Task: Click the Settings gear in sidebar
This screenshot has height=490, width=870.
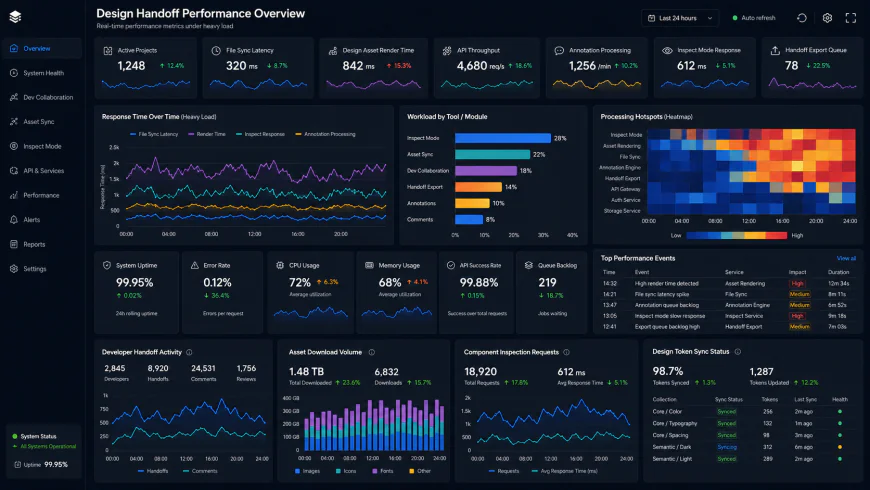Action: tap(14, 269)
